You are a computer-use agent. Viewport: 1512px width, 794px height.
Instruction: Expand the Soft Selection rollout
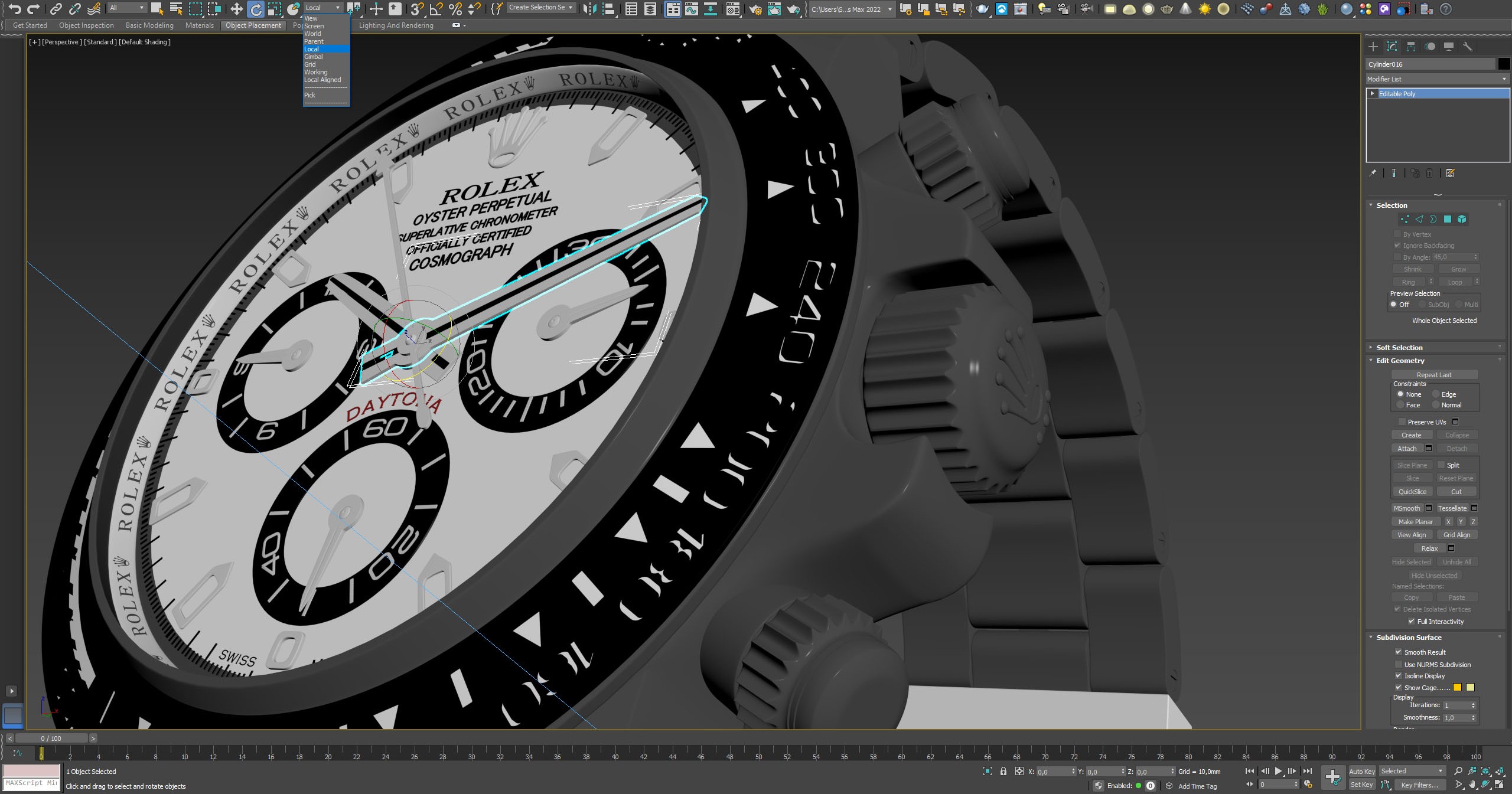point(1399,348)
